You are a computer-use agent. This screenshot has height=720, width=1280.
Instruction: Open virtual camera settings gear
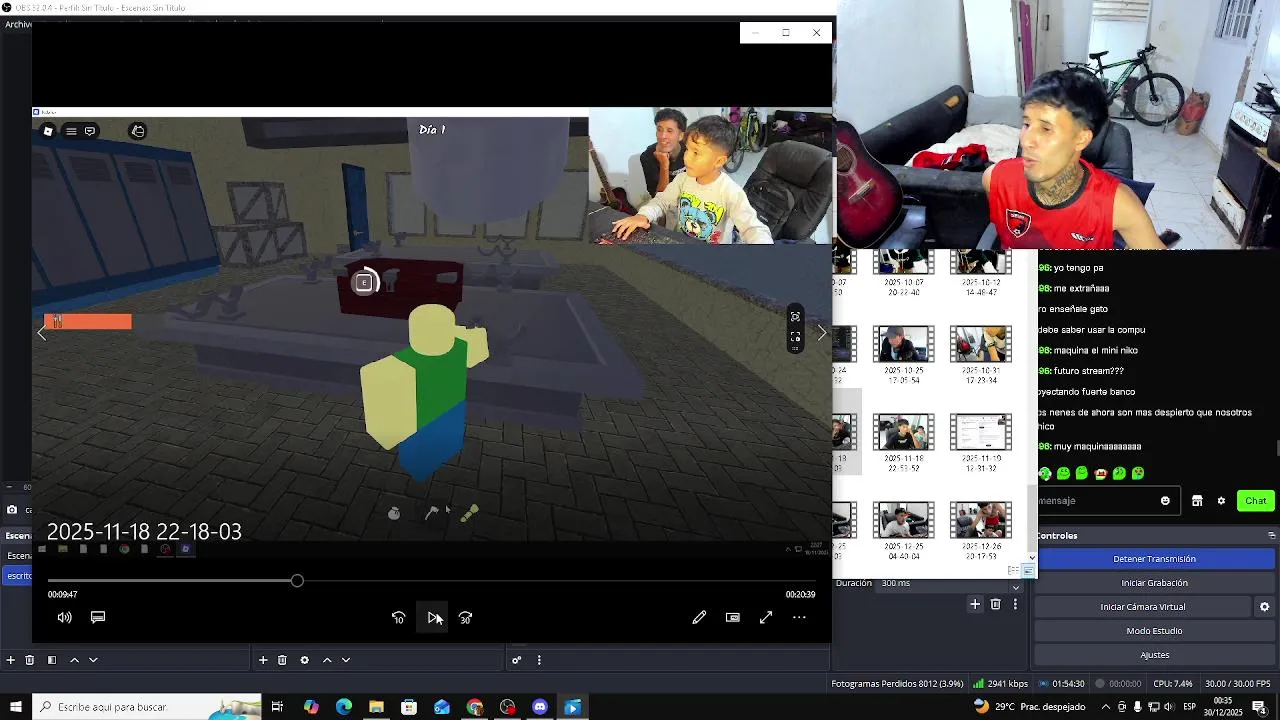point(1264,607)
